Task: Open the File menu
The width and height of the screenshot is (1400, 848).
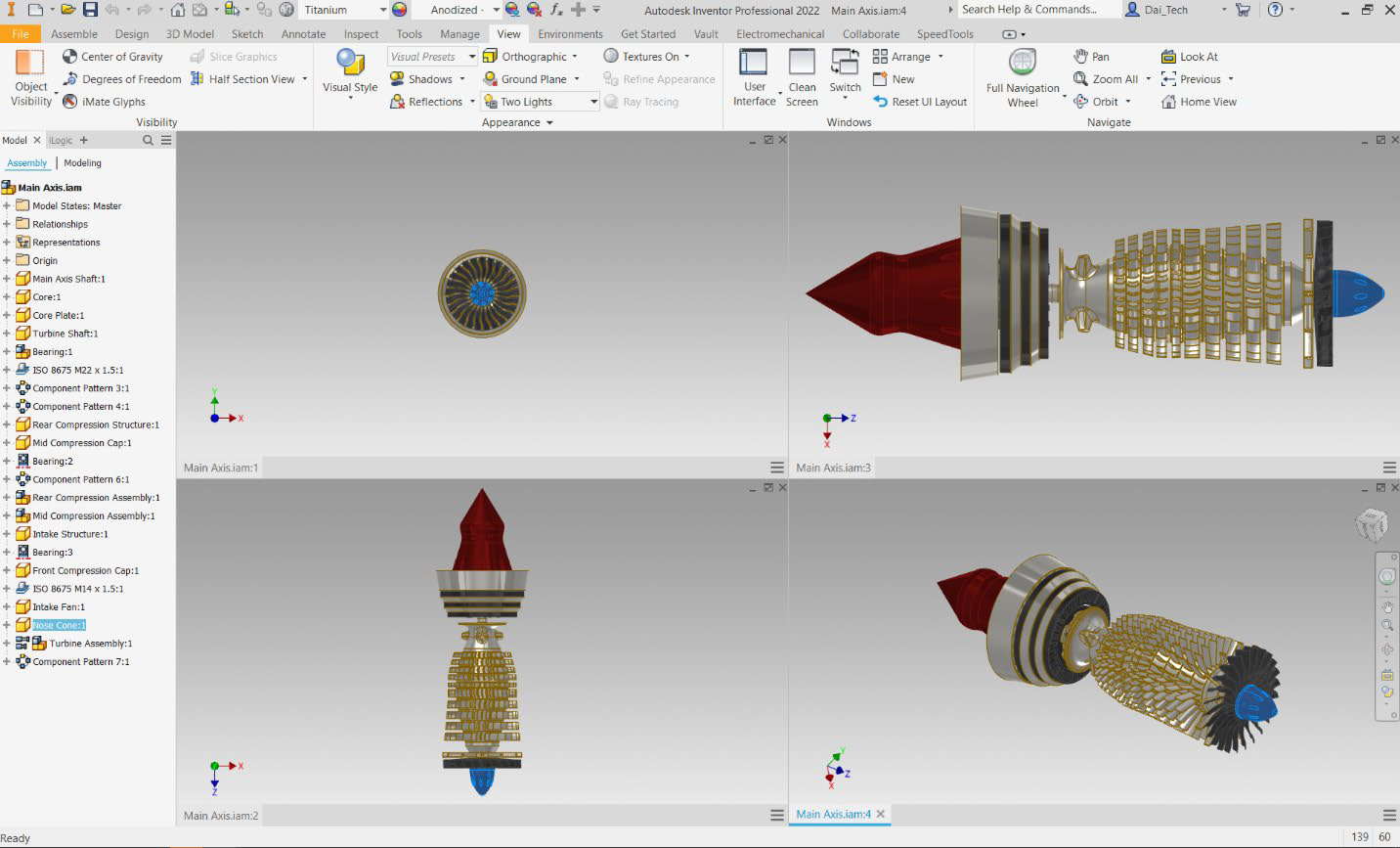Action: (20, 33)
